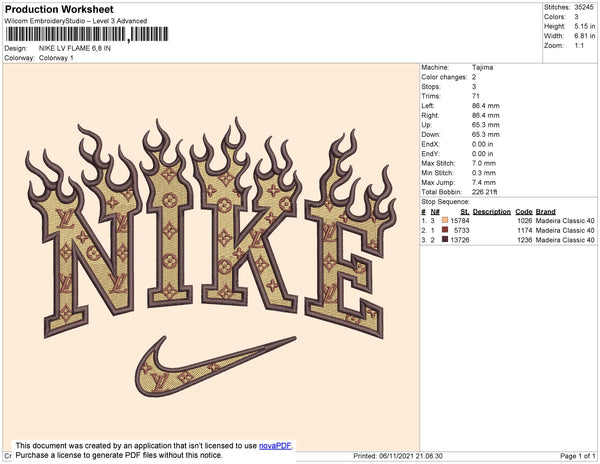Select the Wilcom EmbroideryStudio – Level 3 Advanced line
This screenshot has width=600, height=464.
[x=76, y=21]
